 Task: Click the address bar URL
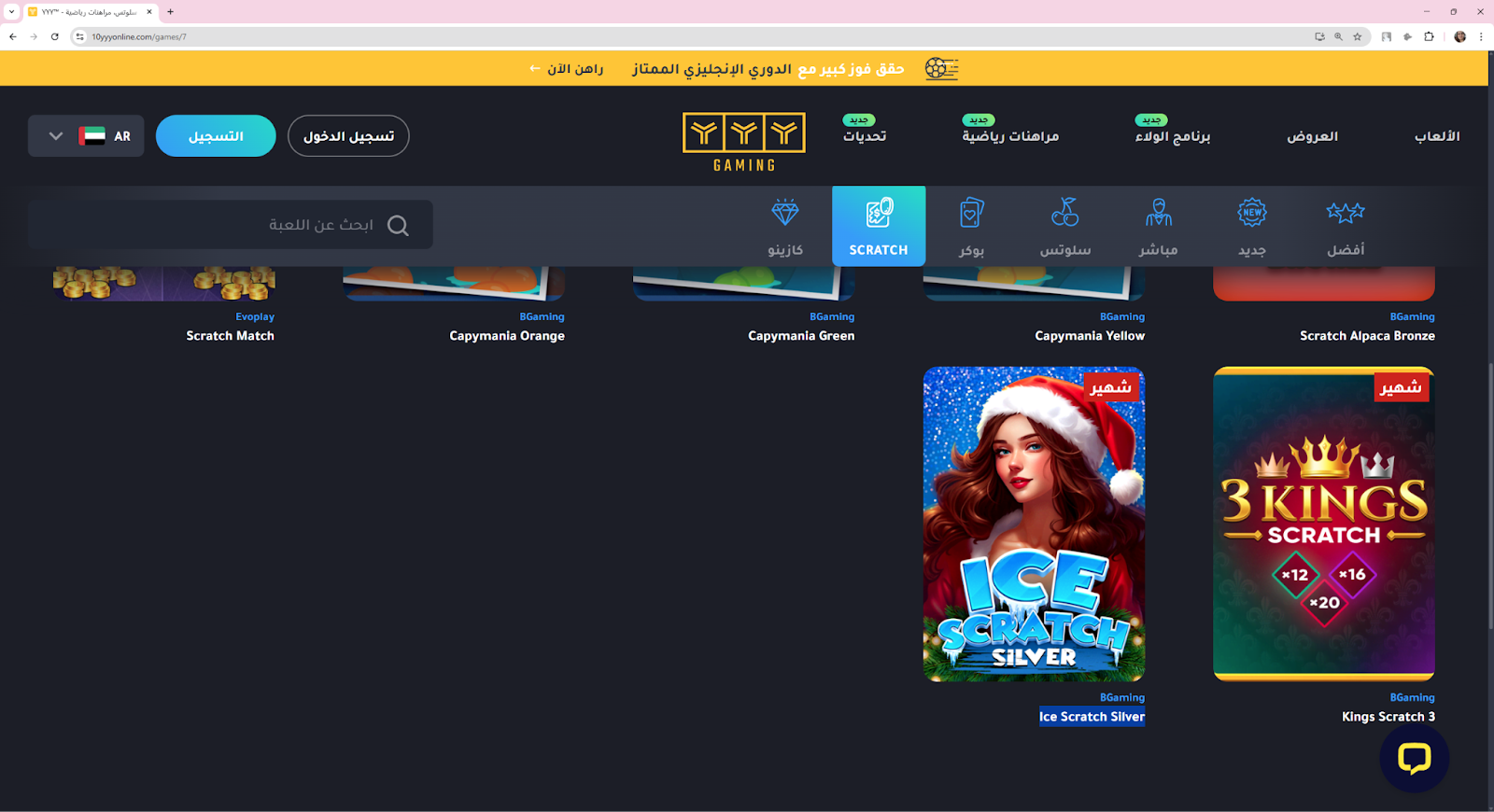click(x=139, y=37)
